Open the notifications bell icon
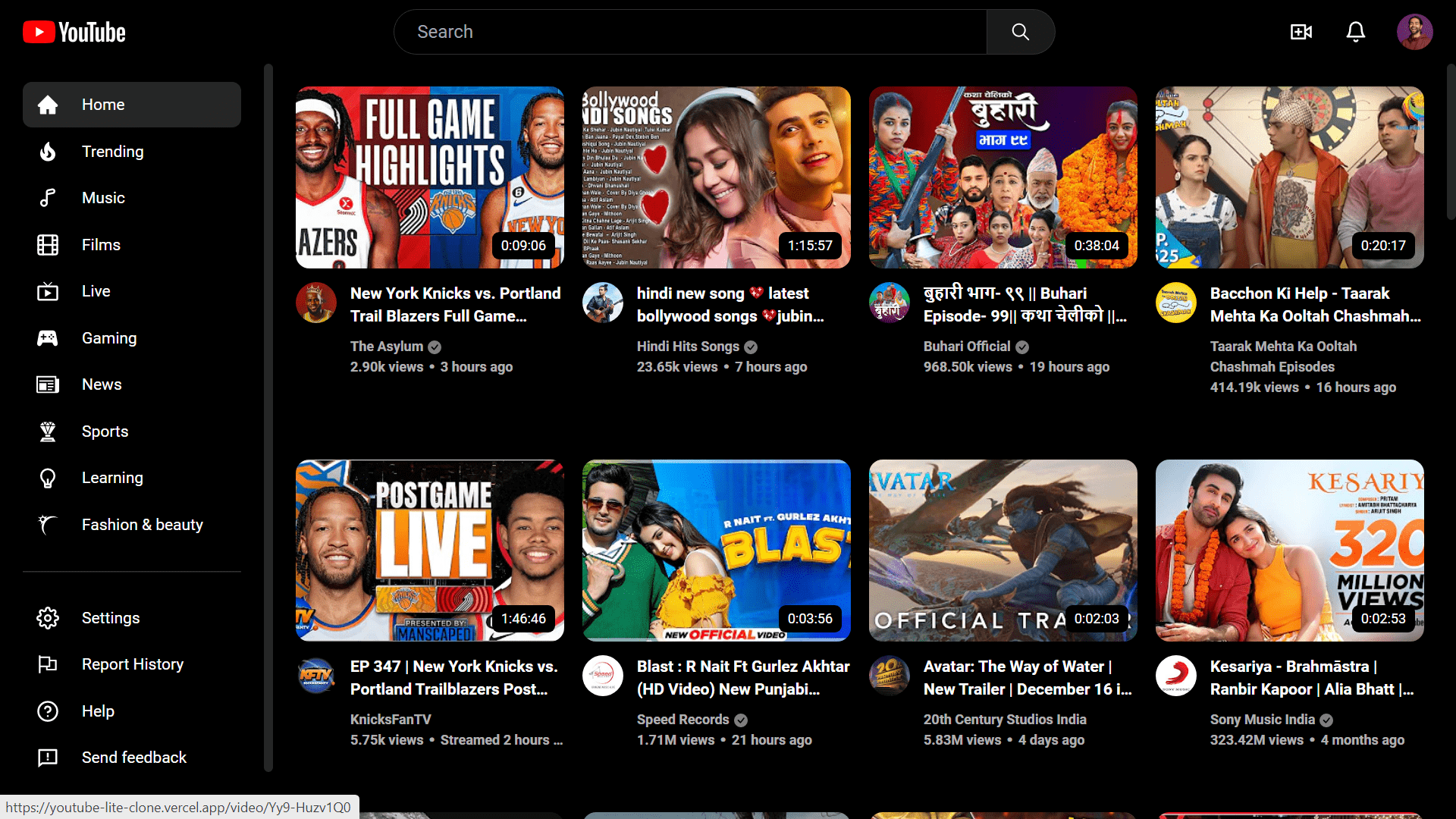 (x=1356, y=32)
